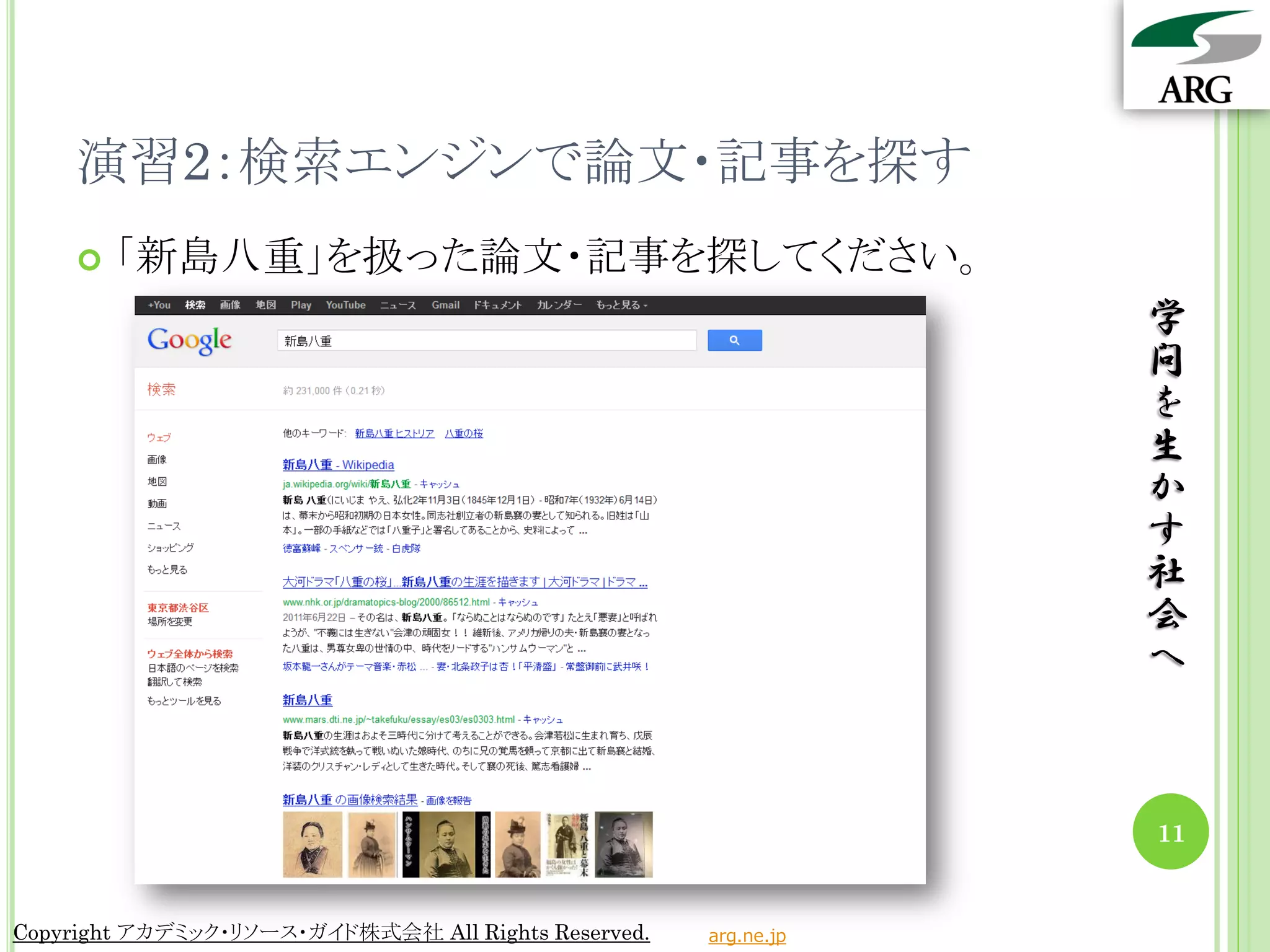Expand もっとツールを見る
1270x952 pixels.
pos(184,701)
